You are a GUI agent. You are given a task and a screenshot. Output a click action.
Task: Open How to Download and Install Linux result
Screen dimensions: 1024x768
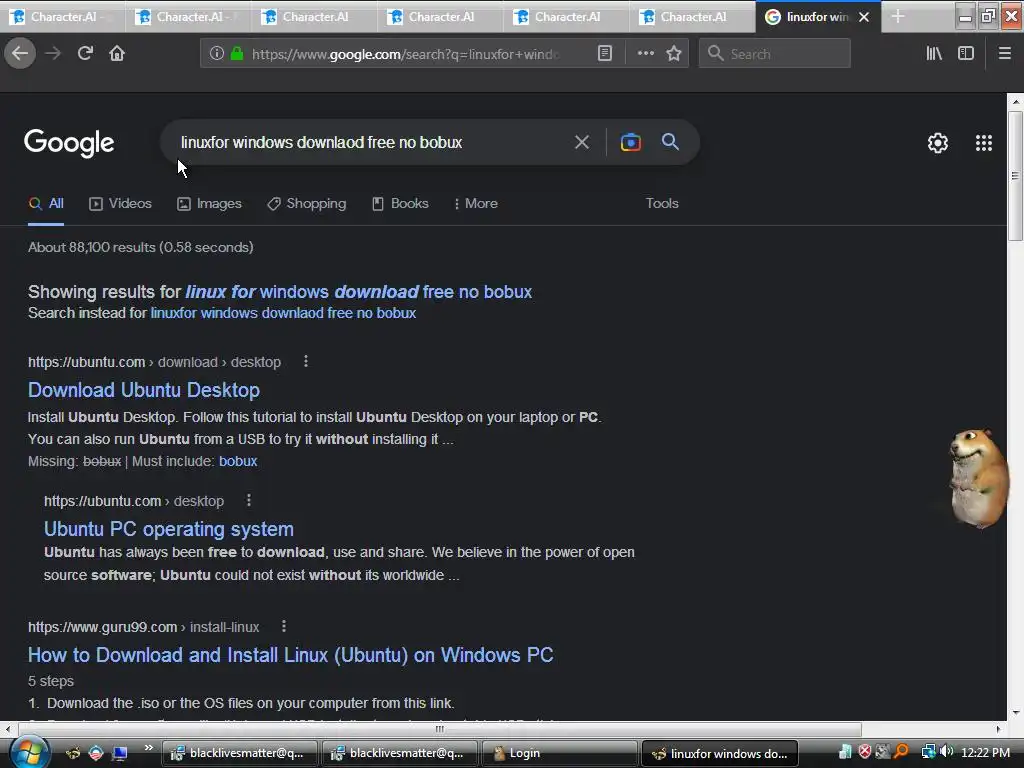pyautogui.click(x=291, y=655)
